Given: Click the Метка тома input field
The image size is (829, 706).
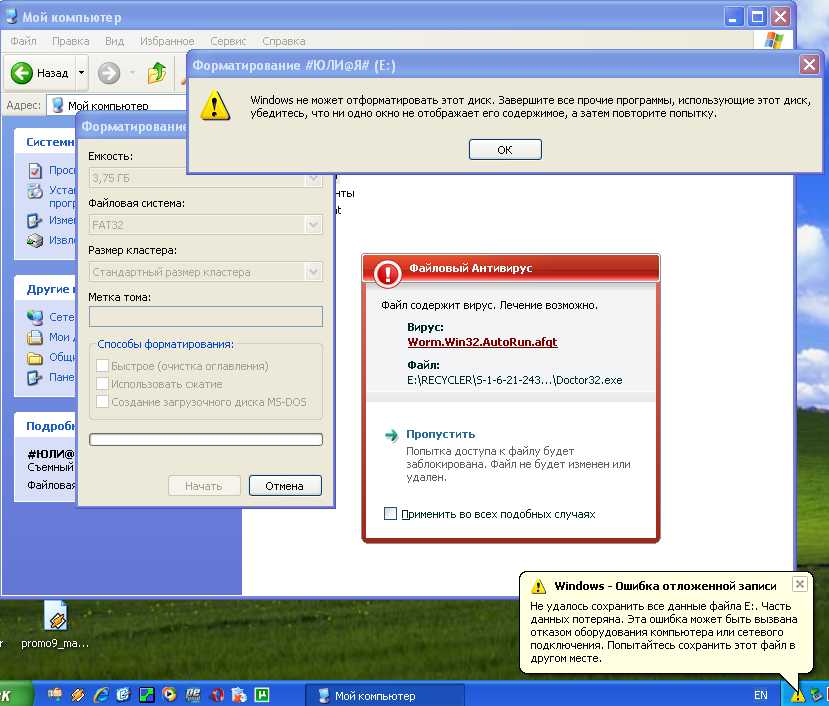Looking at the screenshot, I should tap(206, 317).
